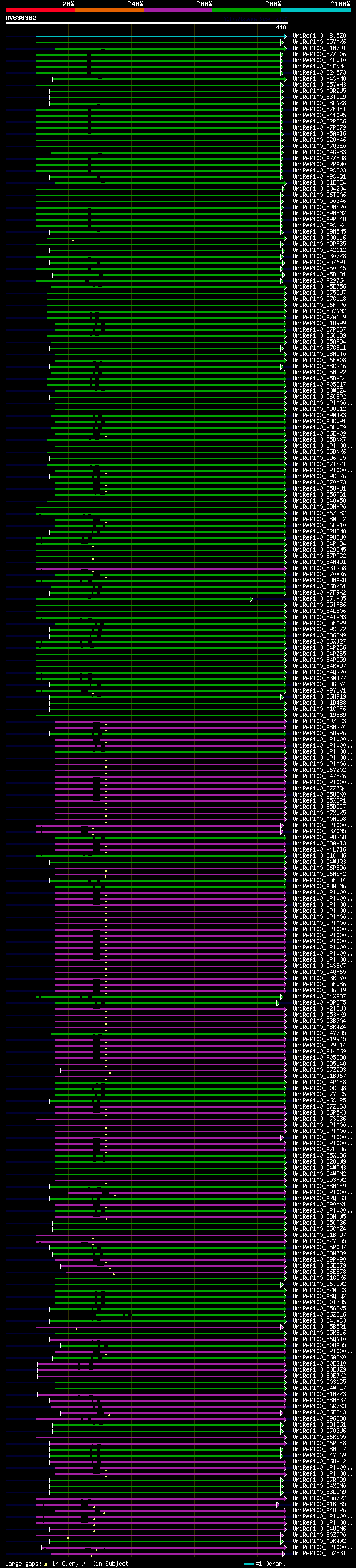Click the label UniRef100_O04204
The height and width of the screenshot is (1568, 356).
[319, 189]
